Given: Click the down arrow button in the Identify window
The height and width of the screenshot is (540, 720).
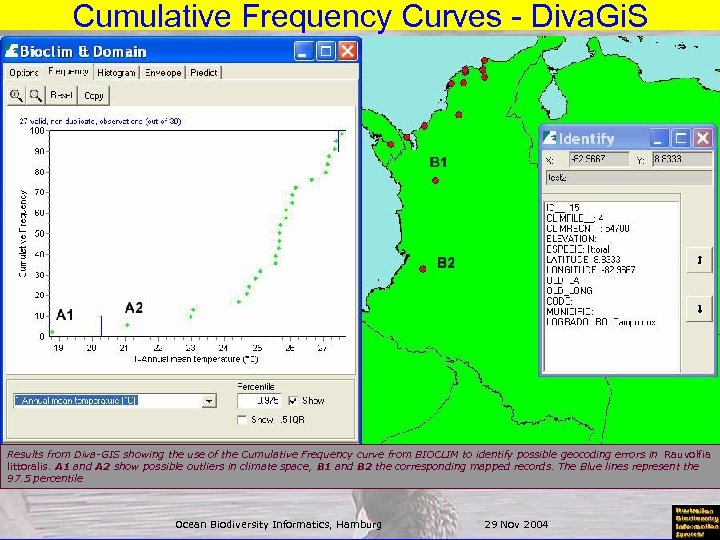Looking at the screenshot, I should click(x=699, y=309).
